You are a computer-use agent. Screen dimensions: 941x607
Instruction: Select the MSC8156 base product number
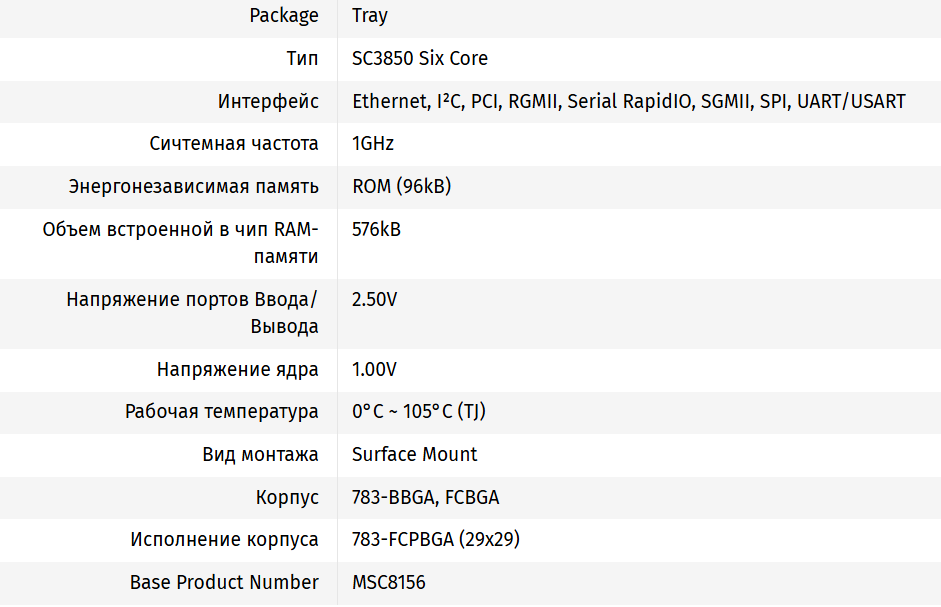point(389,583)
